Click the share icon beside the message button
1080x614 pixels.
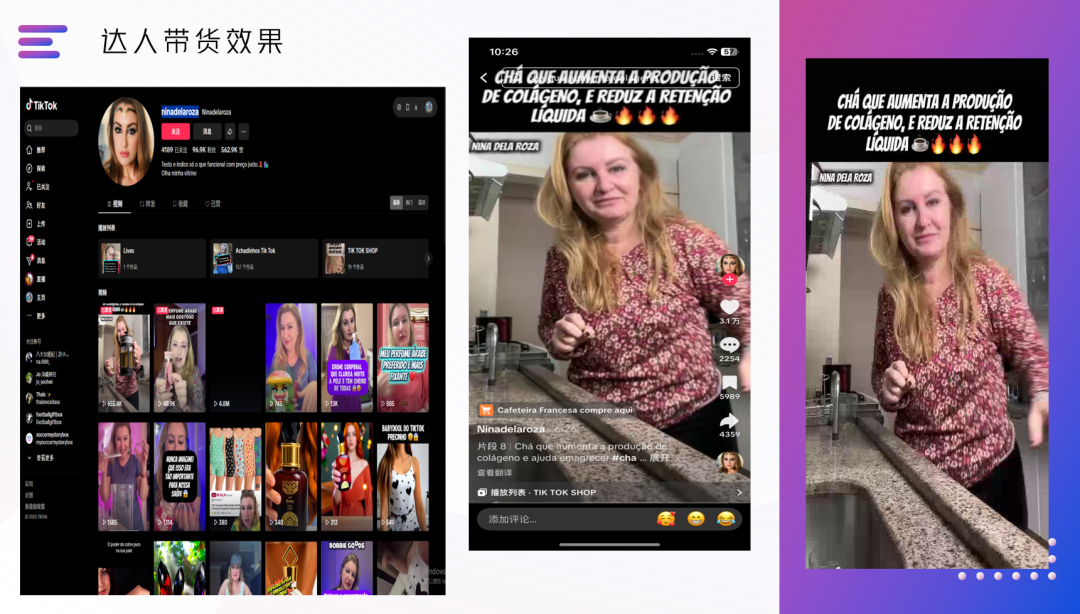tap(229, 131)
